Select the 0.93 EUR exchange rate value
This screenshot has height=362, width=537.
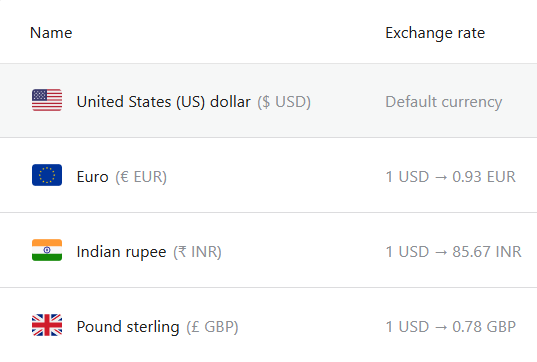(484, 177)
